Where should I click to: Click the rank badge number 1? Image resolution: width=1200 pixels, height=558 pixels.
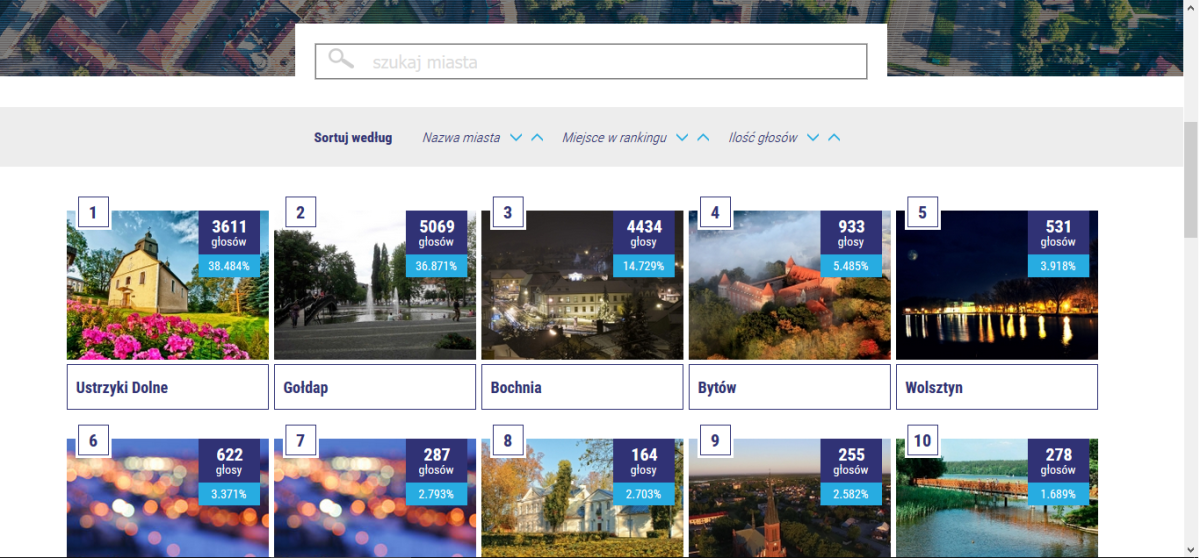tap(93, 212)
